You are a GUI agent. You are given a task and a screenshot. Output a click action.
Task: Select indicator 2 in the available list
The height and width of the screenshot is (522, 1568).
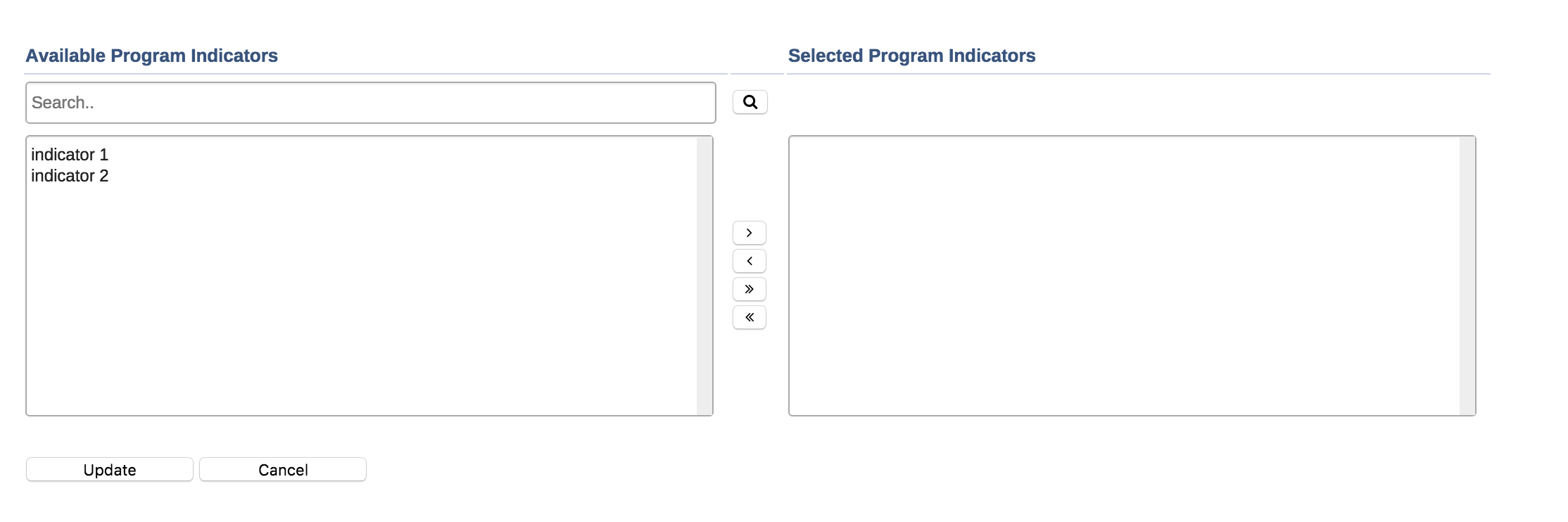click(70, 176)
